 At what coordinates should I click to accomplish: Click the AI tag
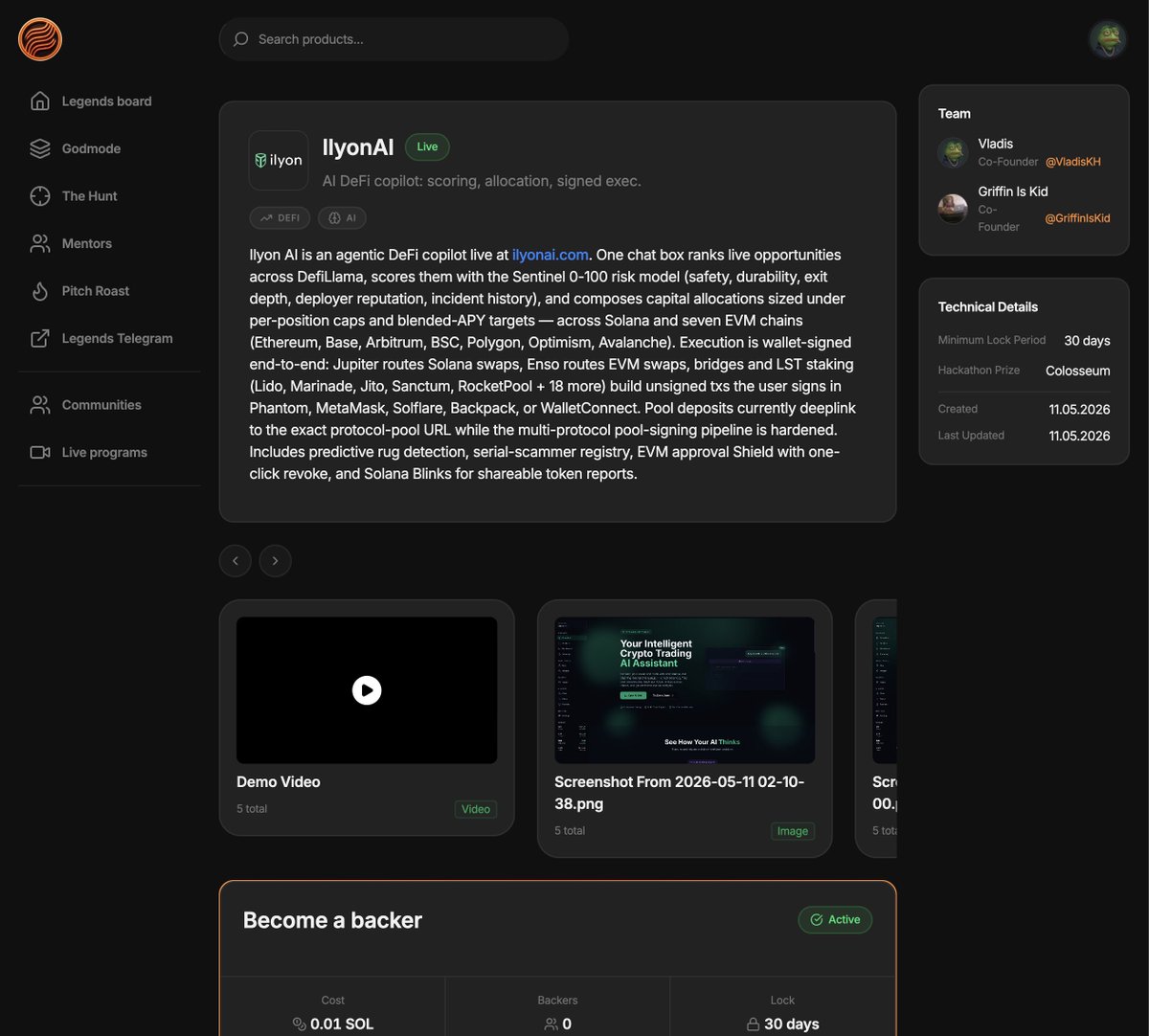[x=342, y=218]
